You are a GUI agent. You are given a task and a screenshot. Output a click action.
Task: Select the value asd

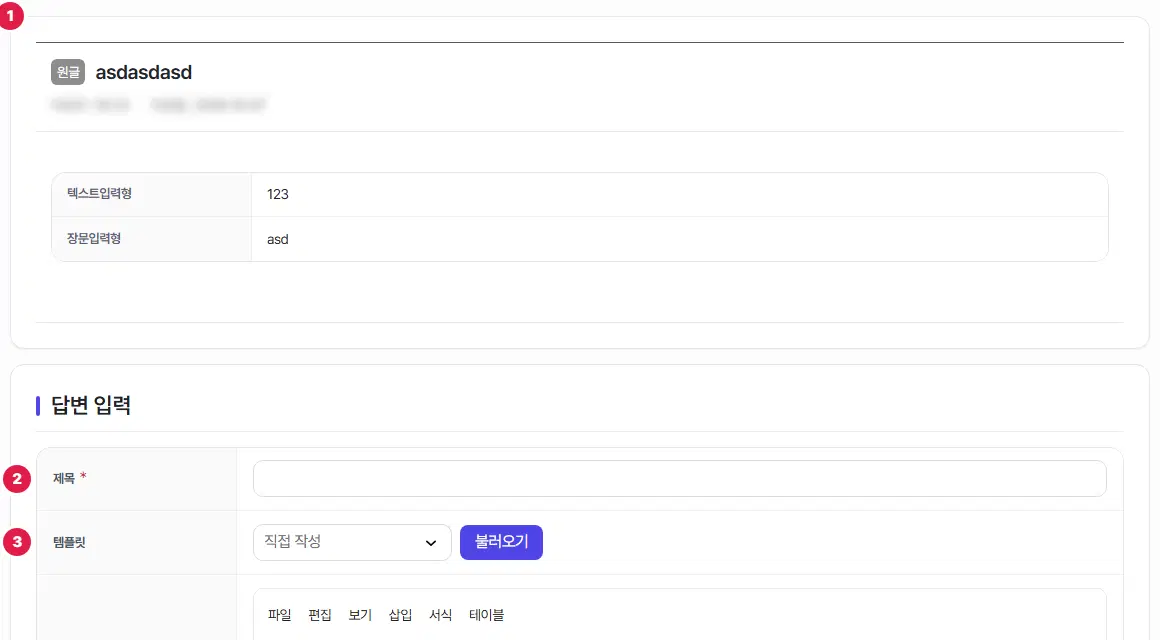(277, 240)
